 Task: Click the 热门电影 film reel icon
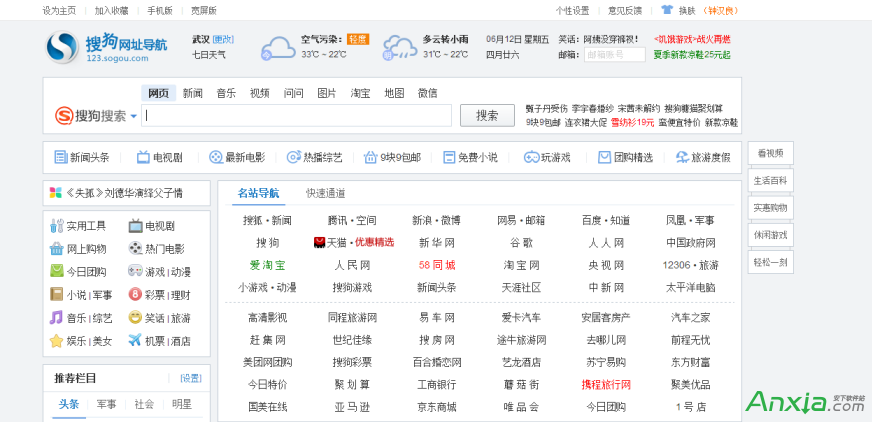point(135,249)
